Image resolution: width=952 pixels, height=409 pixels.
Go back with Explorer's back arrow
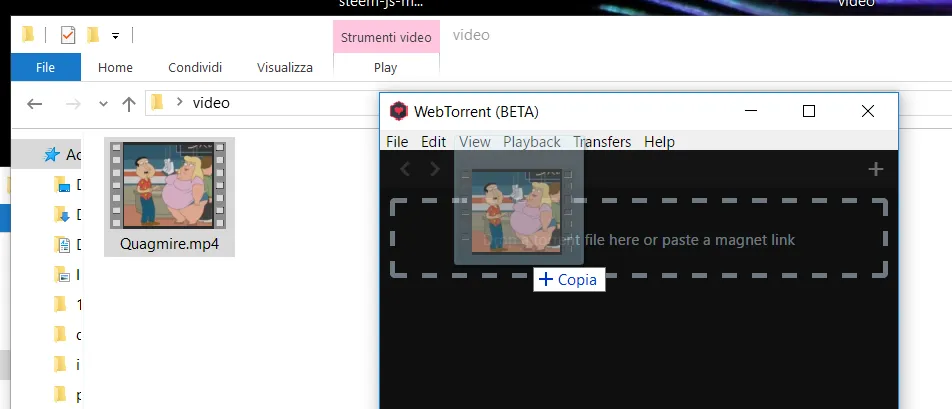(x=35, y=104)
